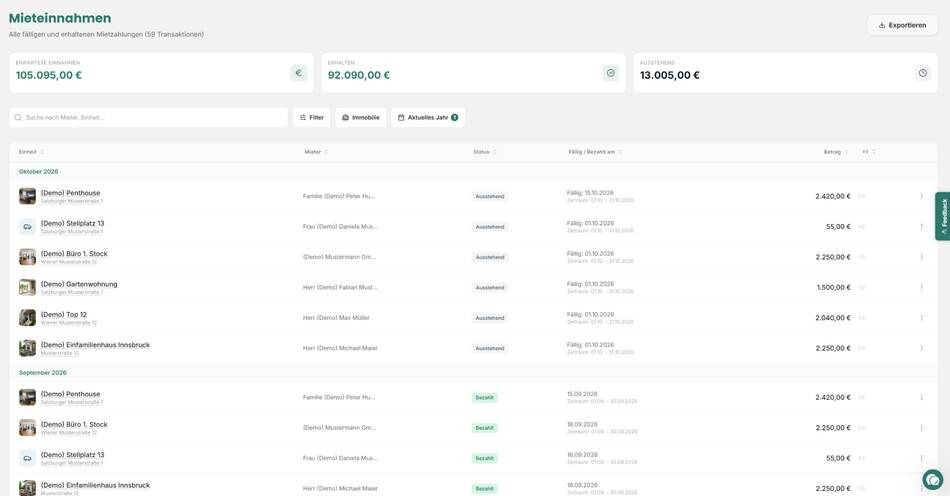
Task: Open row menu for Gartenwohnung payment
Action: point(922,287)
